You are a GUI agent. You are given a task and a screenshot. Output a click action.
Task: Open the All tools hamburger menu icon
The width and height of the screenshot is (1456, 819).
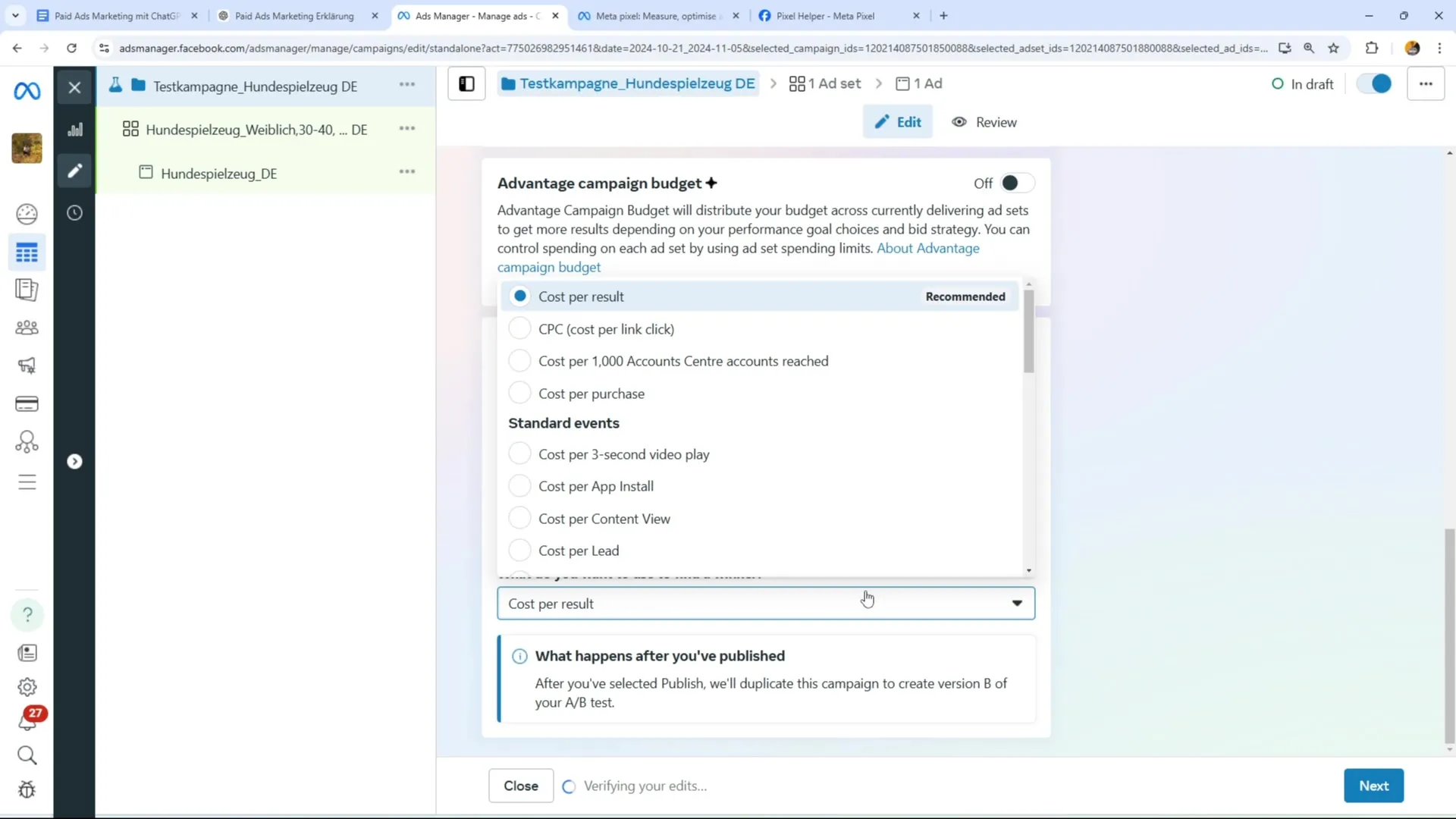point(27,482)
